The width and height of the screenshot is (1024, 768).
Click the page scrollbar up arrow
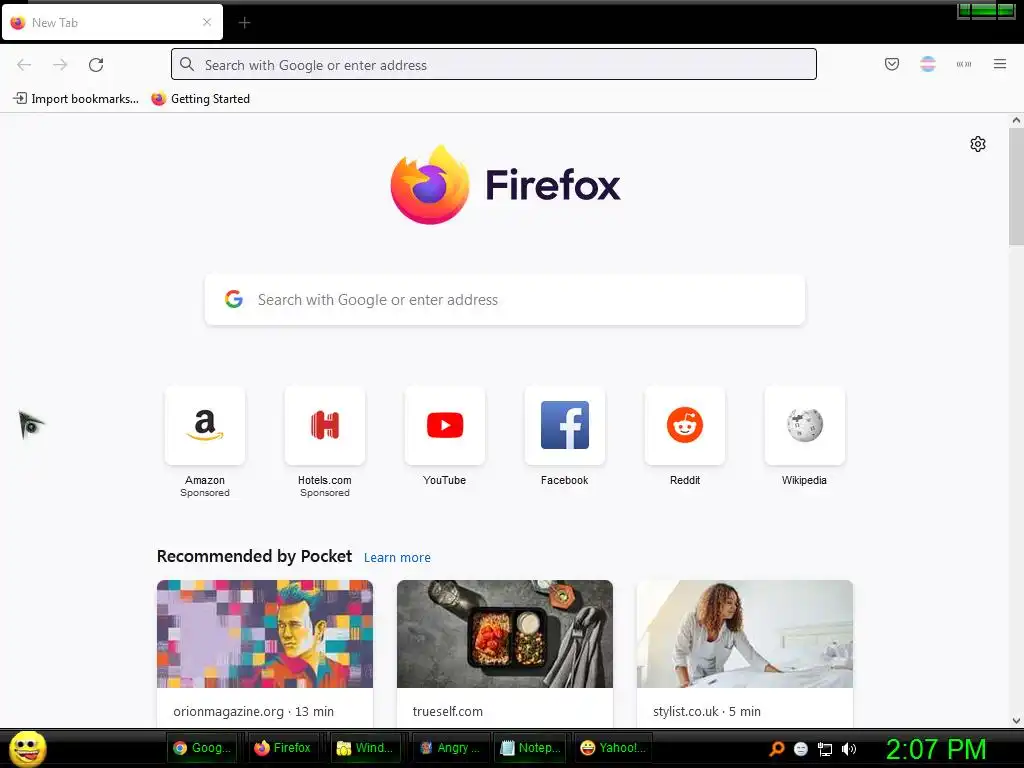1016,120
